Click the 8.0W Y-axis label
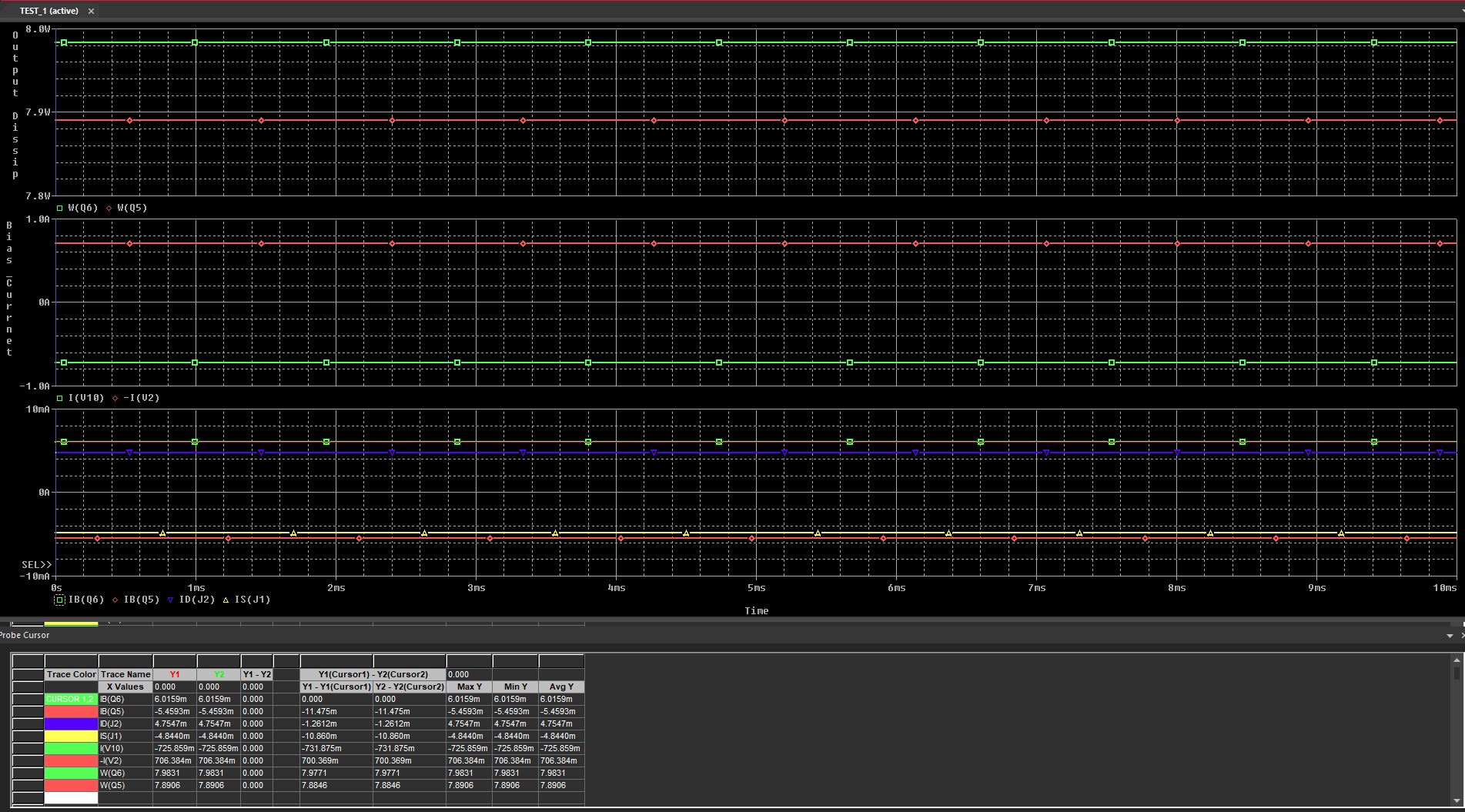The height and width of the screenshot is (812, 1465). click(x=38, y=29)
